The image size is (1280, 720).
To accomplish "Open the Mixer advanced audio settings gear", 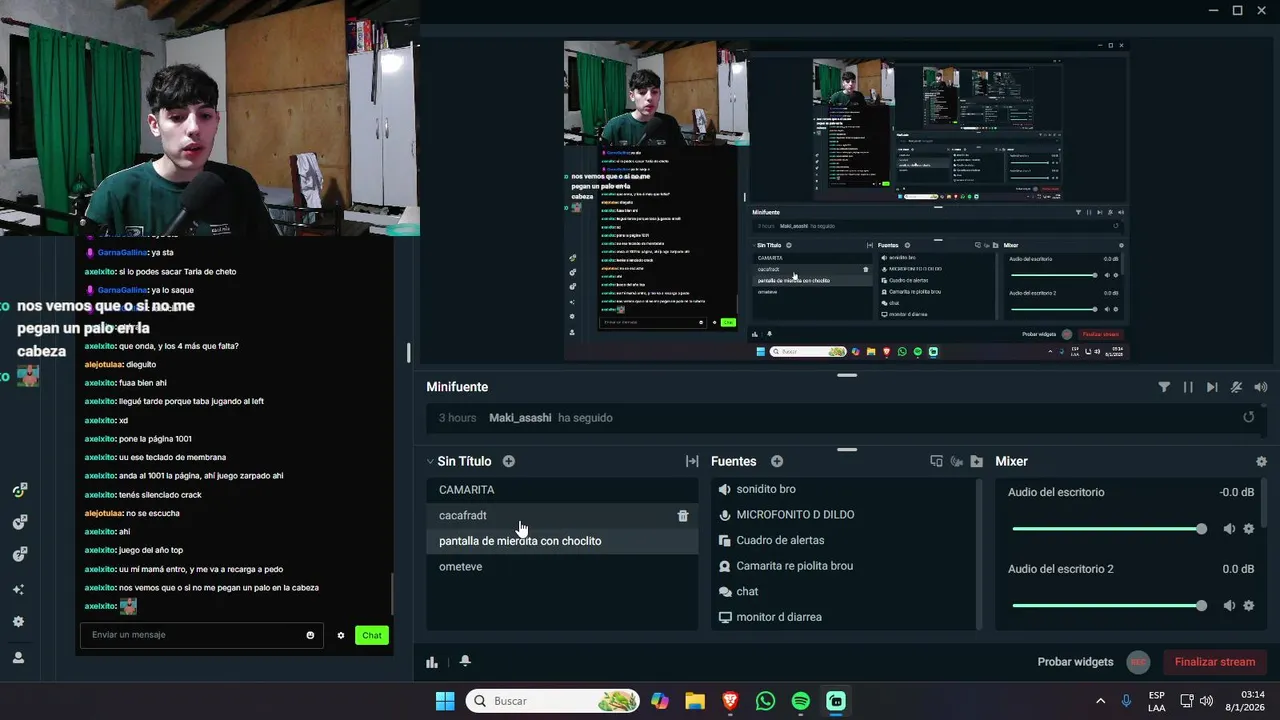I will click(x=1261, y=461).
